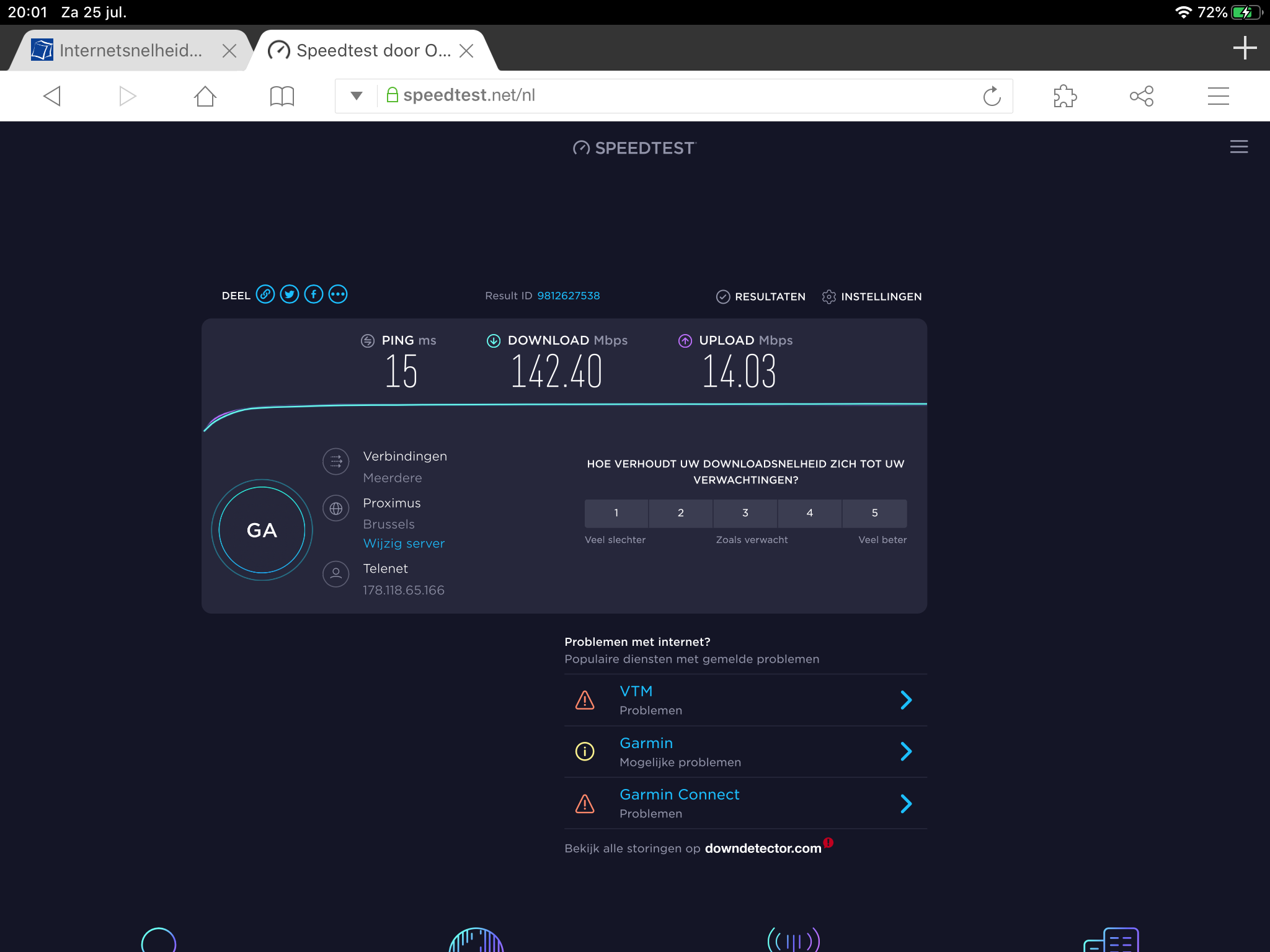Open bookmarks book icon
The height and width of the screenshot is (952, 1270).
tap(282, 96)
